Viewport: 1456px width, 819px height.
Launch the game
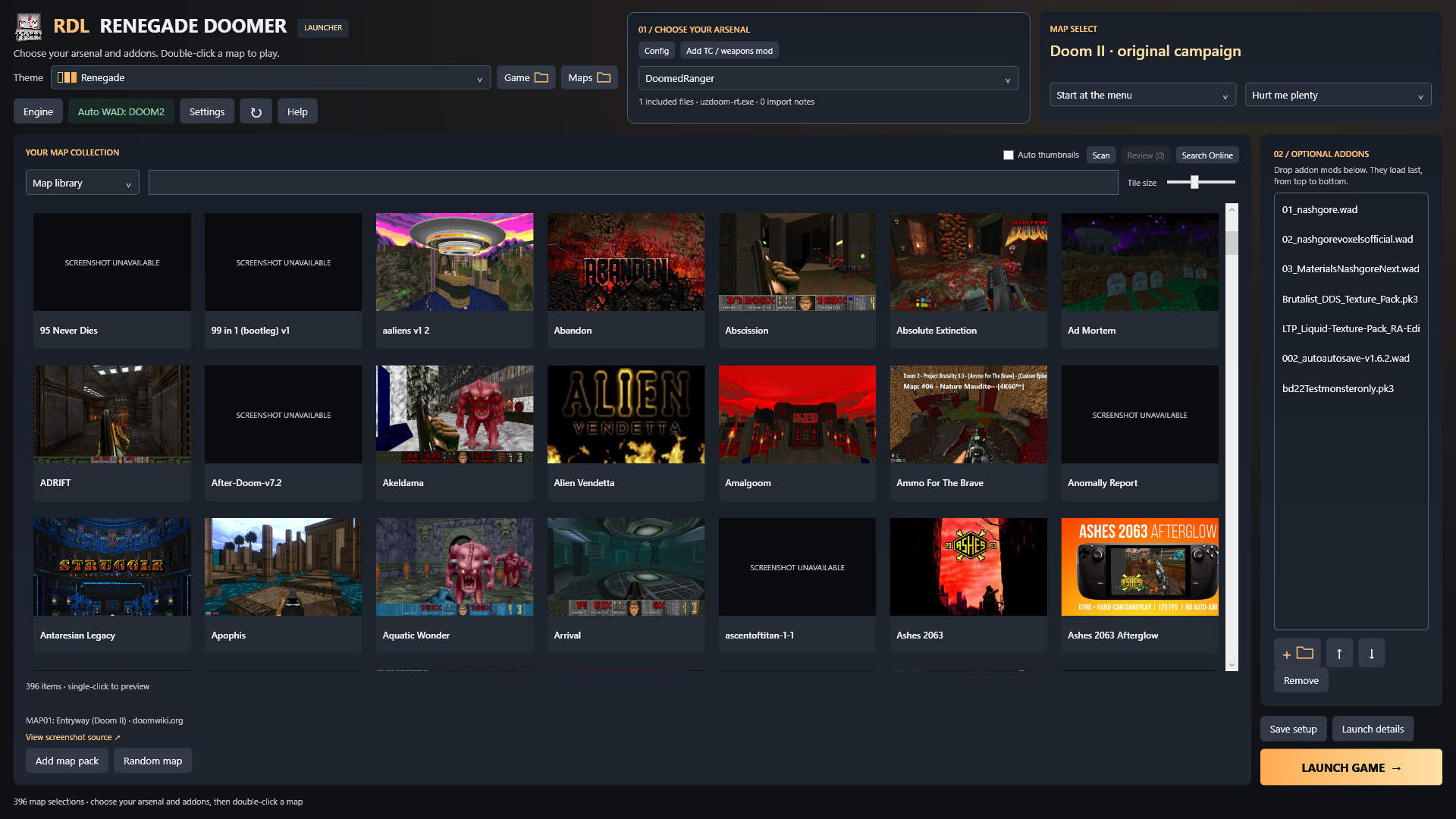tap(1351, 767)
